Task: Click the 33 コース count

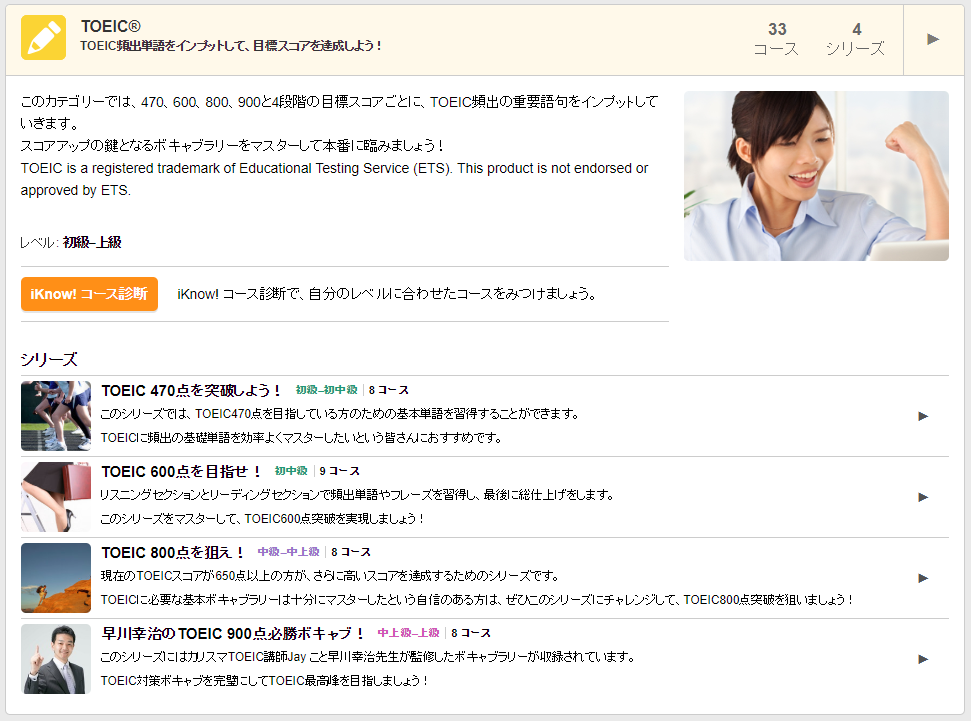Action: coord(777,39)
